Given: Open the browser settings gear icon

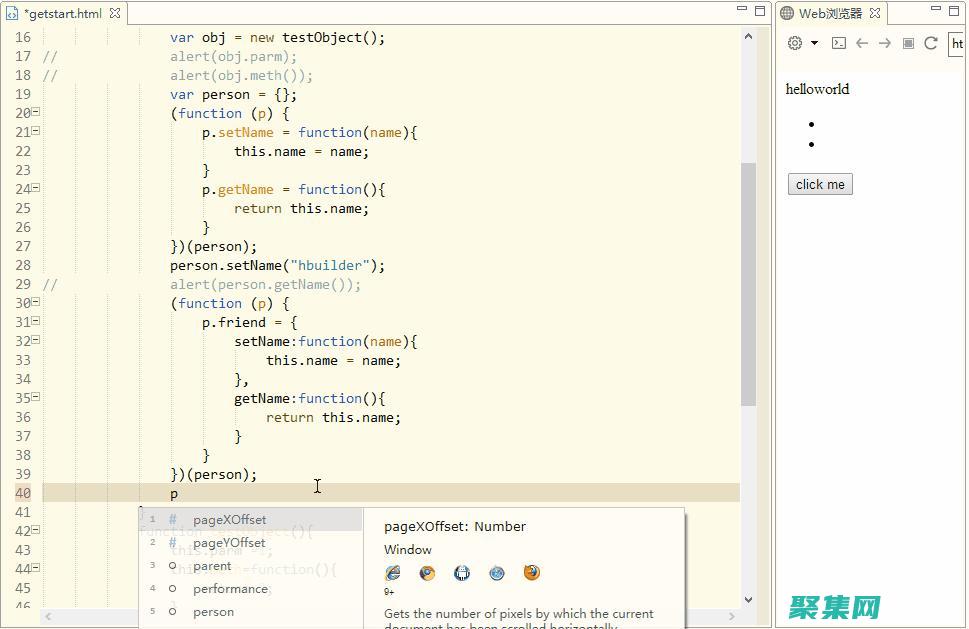Looking at the screenshot, I should click(x=795, y=43).
